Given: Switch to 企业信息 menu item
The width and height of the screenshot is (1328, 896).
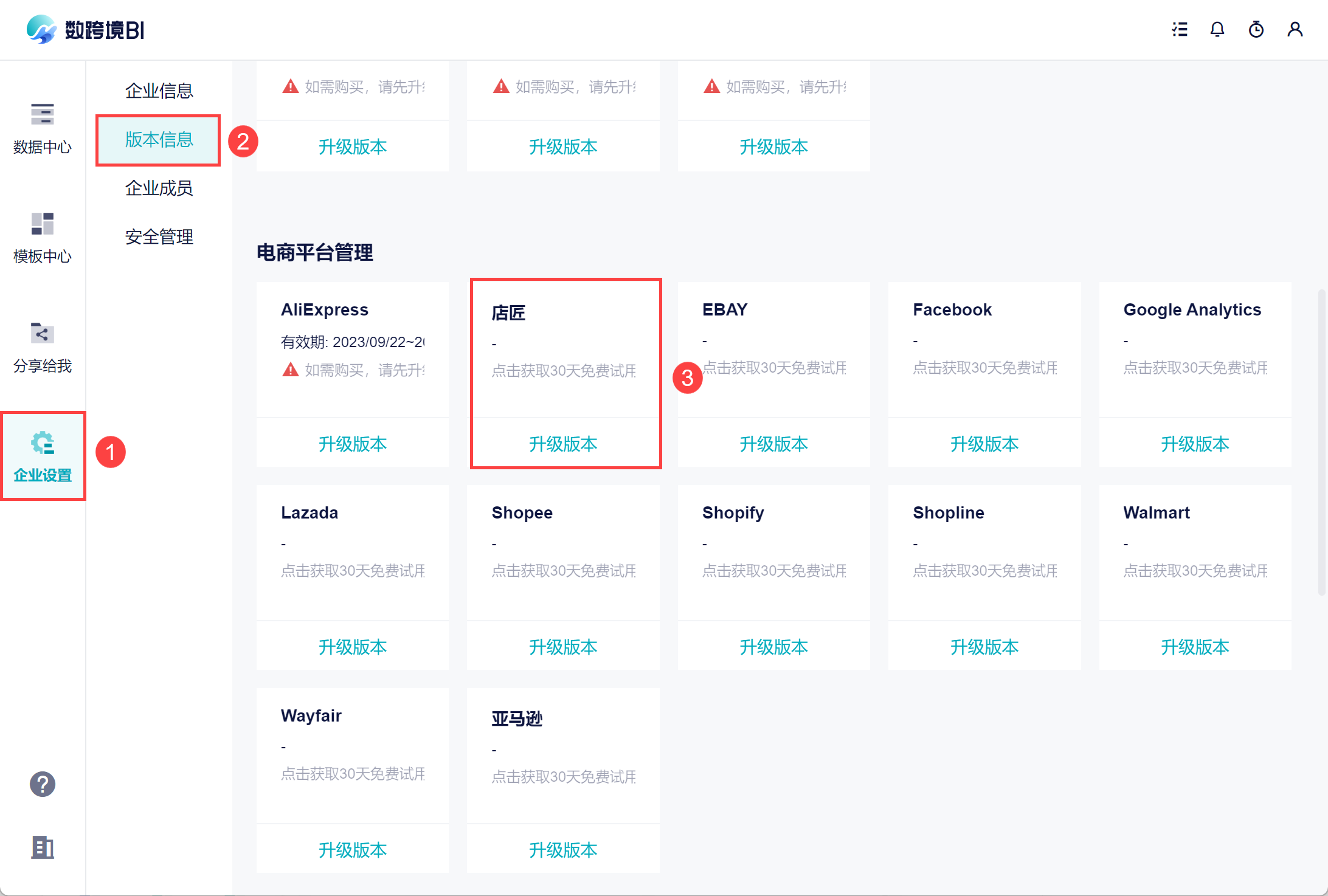Looking at the screenshot, I should point(159,91).
